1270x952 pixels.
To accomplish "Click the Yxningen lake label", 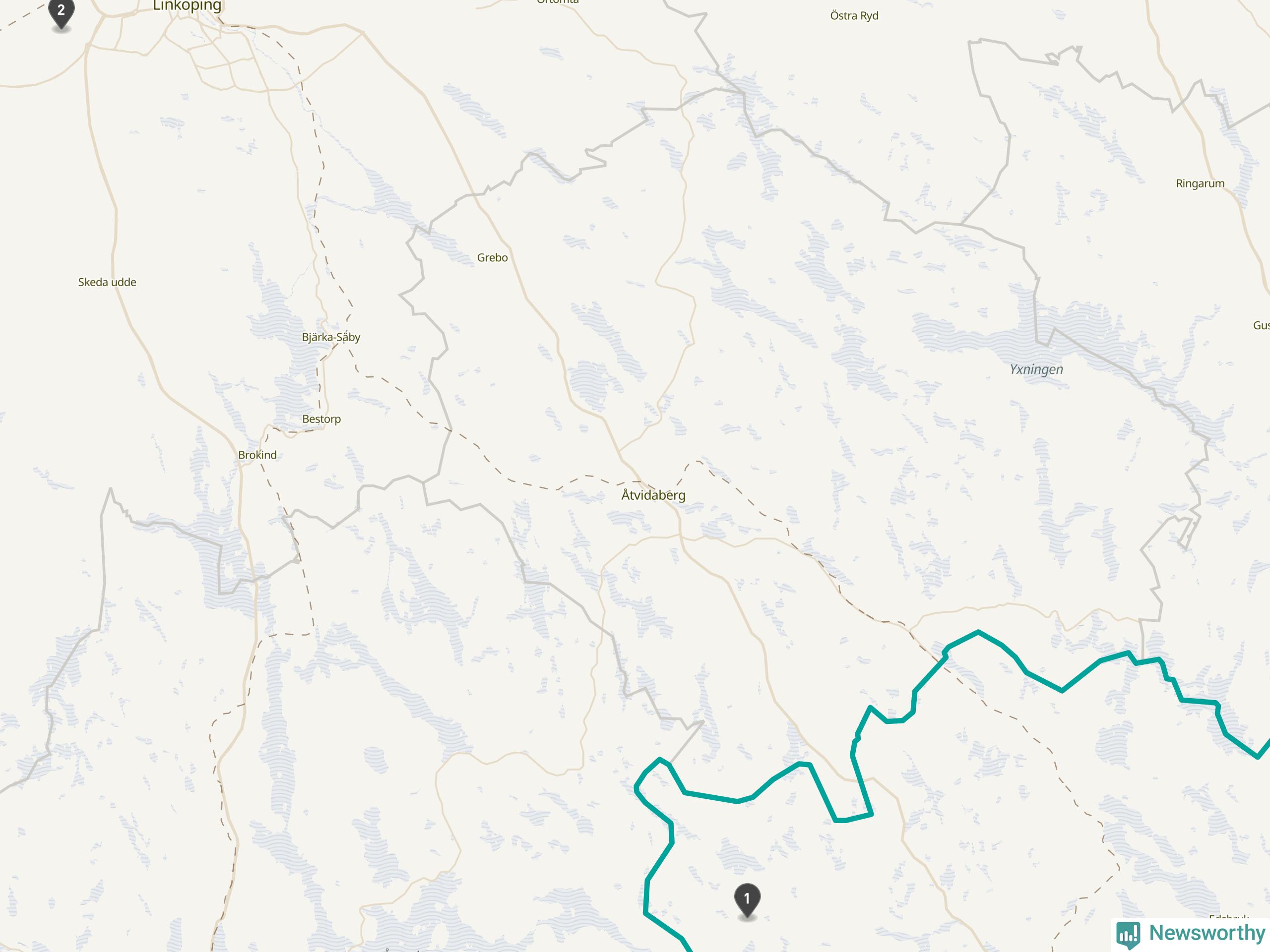I will point(1036,369).
